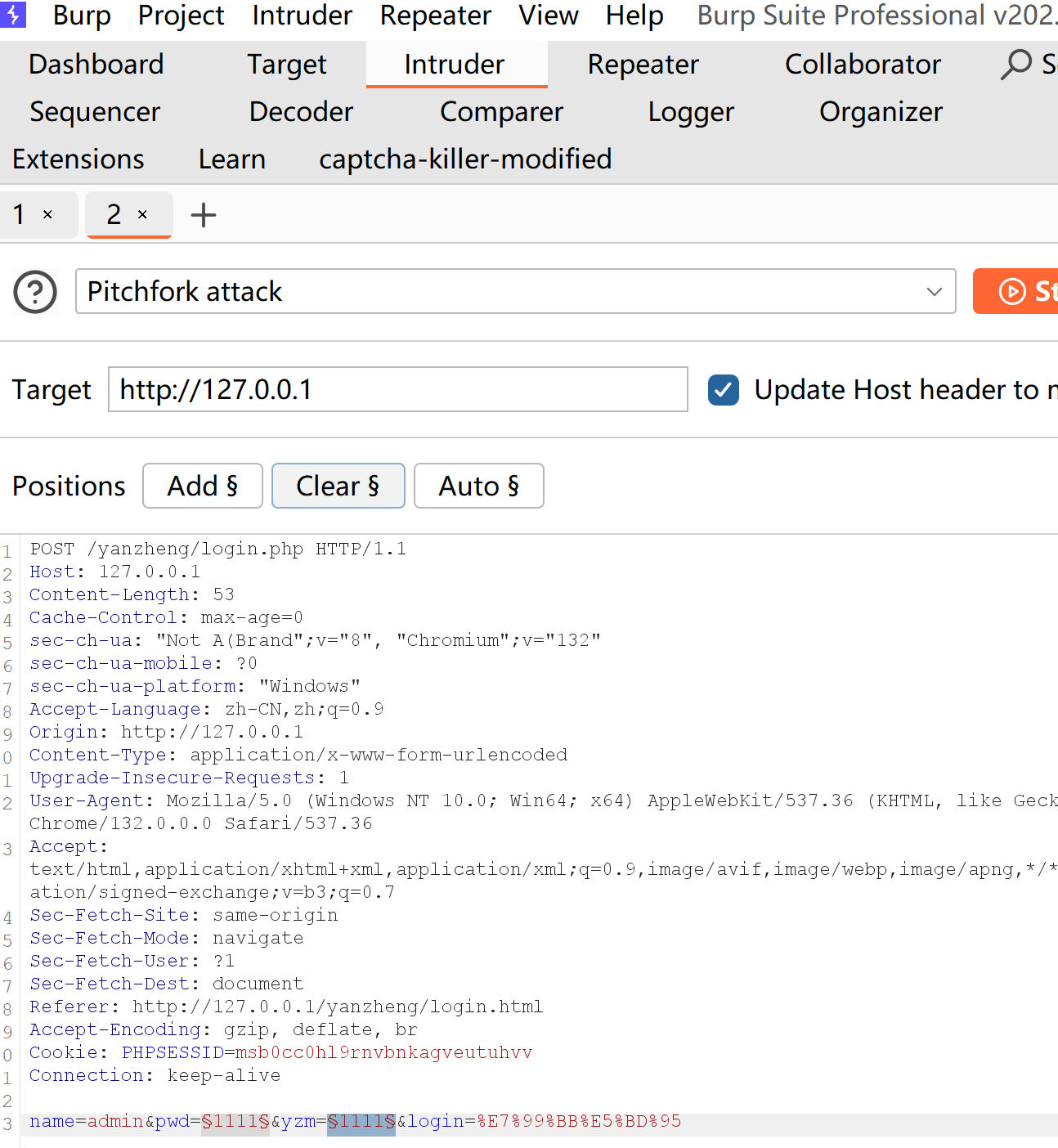
Task: Toggle Update Host header checkbox
Action: coord(724,390)
